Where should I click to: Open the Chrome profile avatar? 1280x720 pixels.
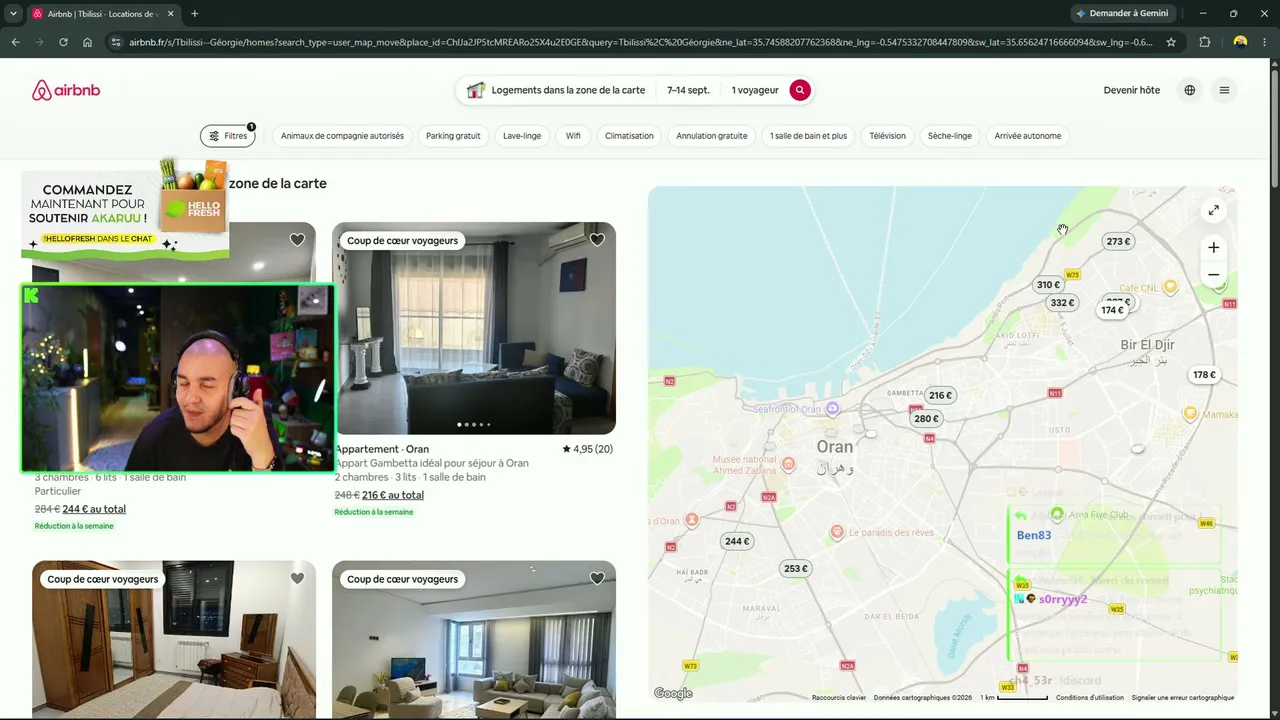tap(1240, 42)
